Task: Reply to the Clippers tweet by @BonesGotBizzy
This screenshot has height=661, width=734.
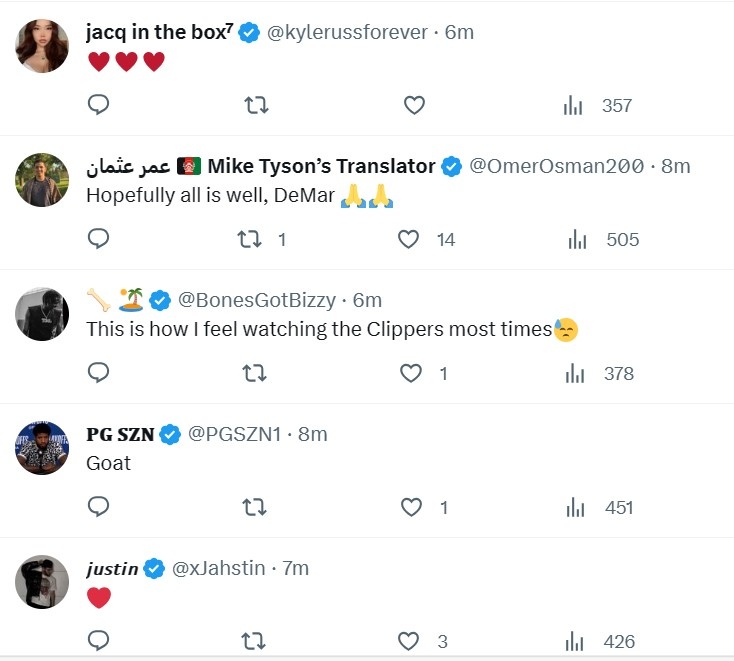Action: [x=98, y=373]
